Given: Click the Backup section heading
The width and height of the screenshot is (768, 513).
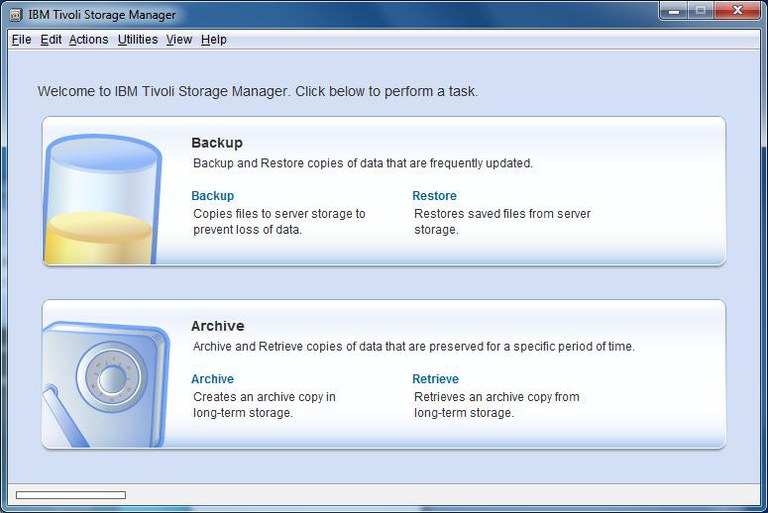Looking at the screenshot, I should click(x=217, y=143).
